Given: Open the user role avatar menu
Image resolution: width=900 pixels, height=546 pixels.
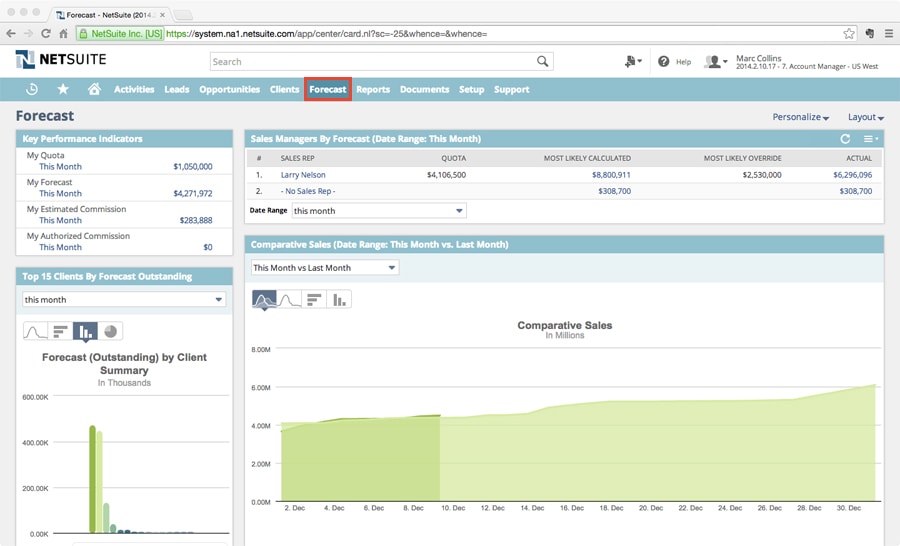Looking at the screenshot, I should point(716,61).
